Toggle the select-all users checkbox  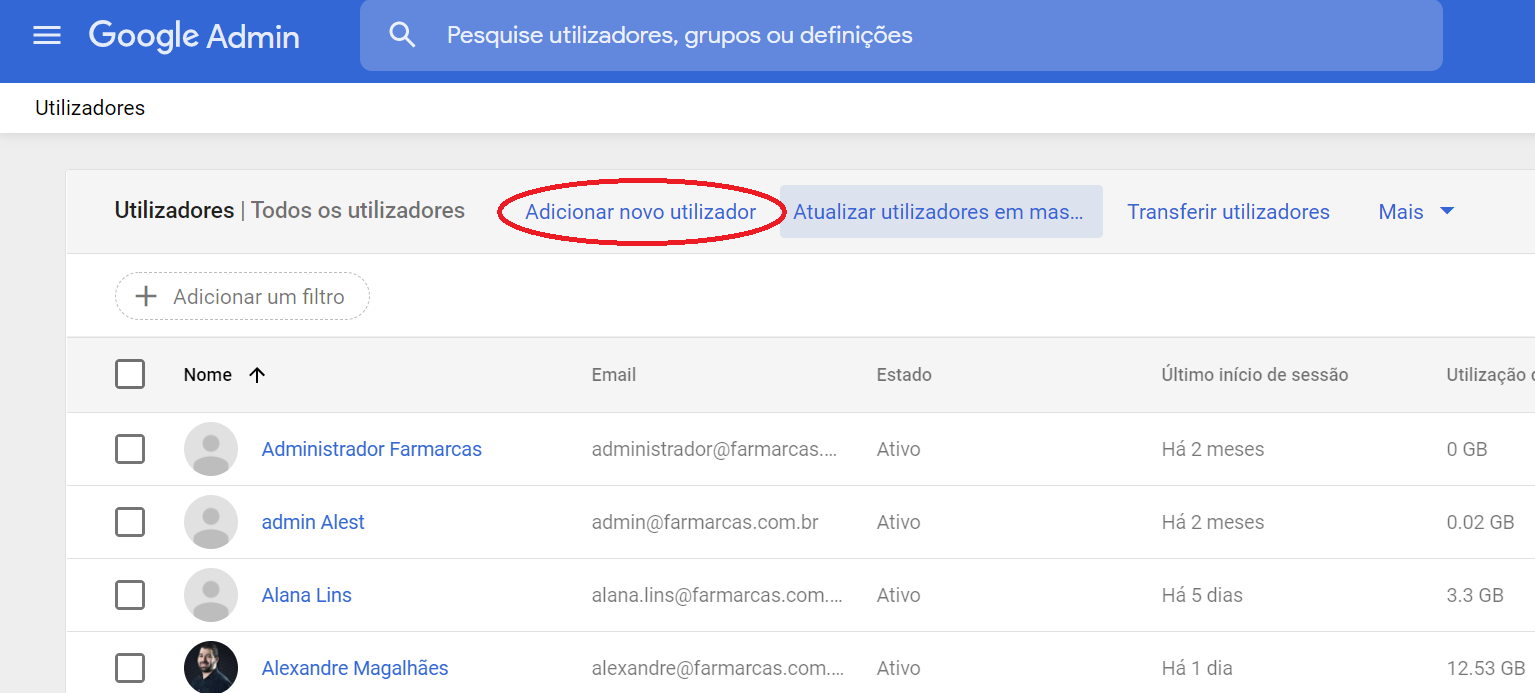(130, 375)
